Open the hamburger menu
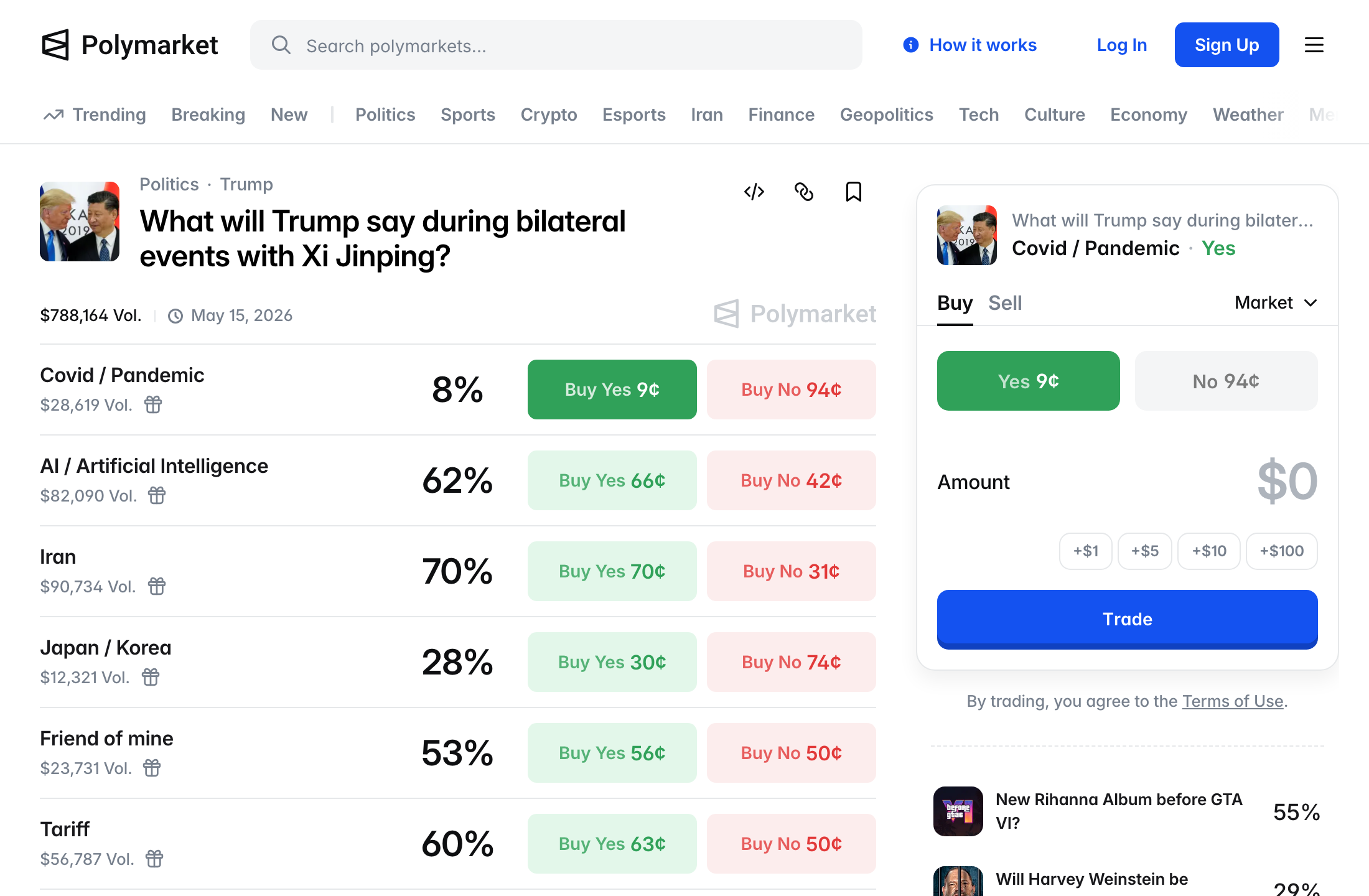Screen dimensions: 1369x896 [1314, 45]
